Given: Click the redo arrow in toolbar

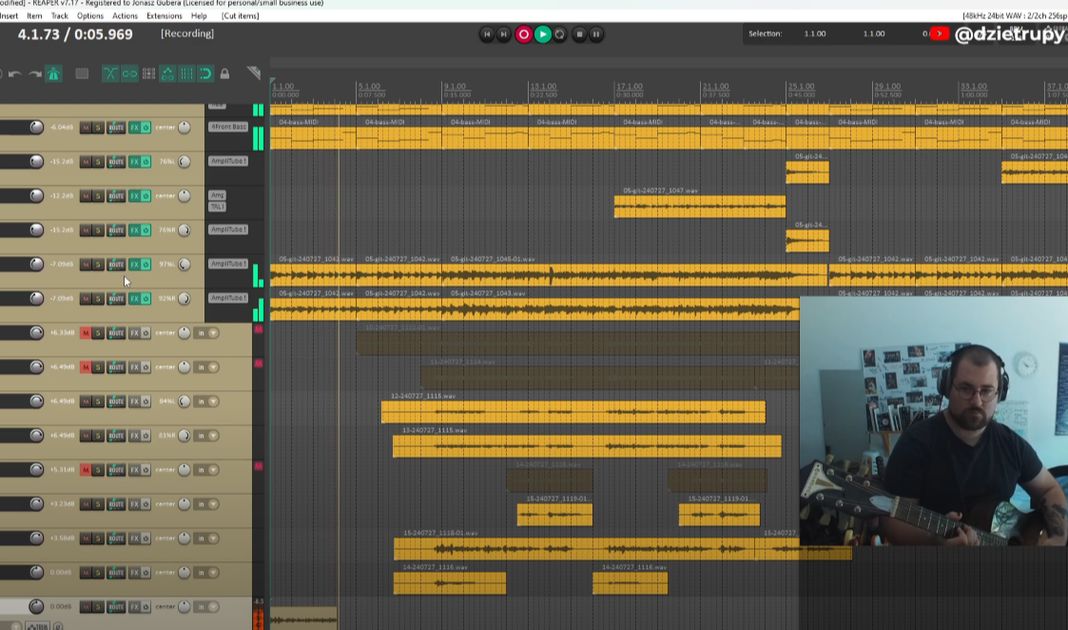Looking at the screenshot, I should click(34, 74).
